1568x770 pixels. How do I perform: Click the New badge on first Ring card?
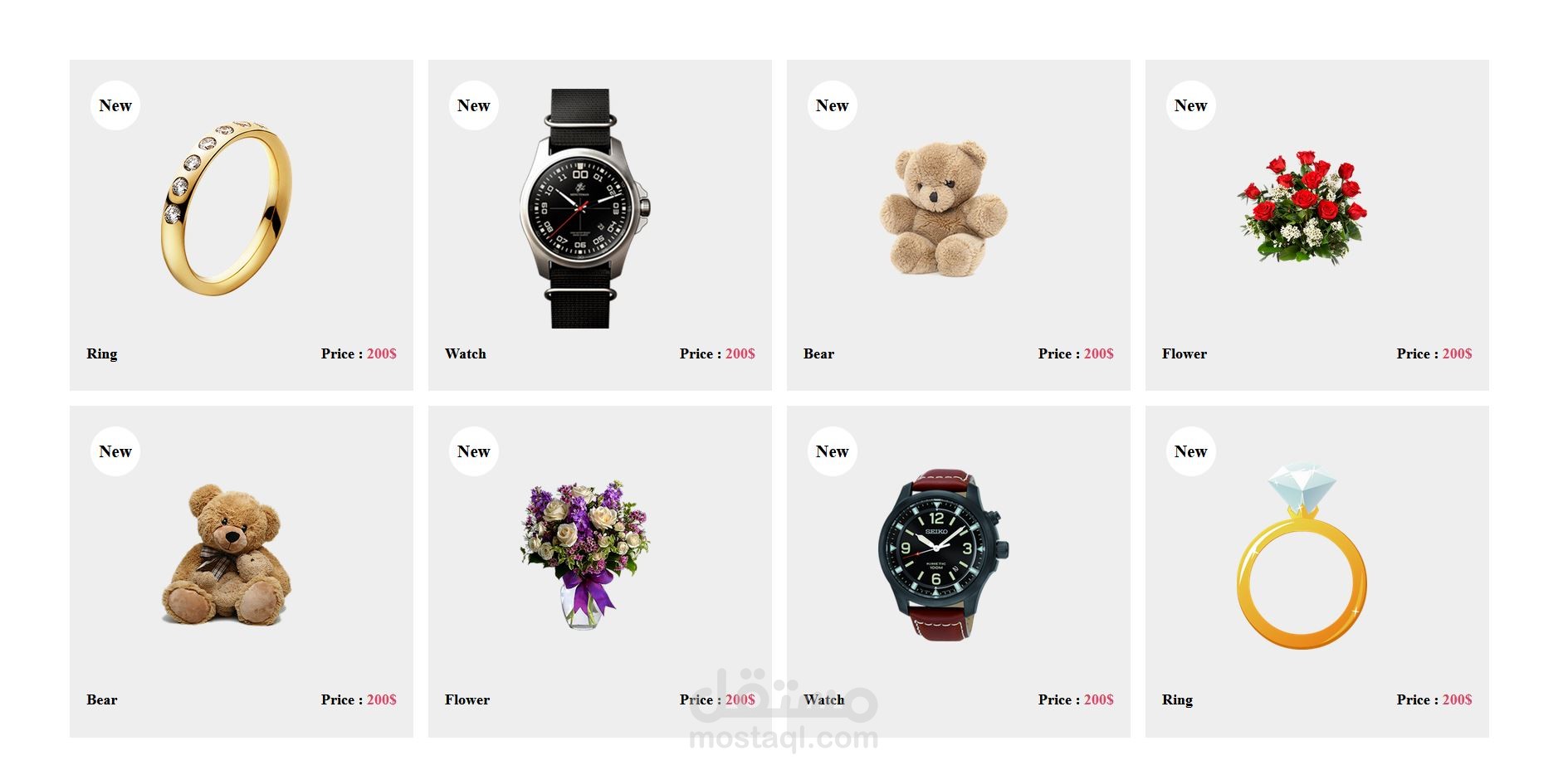pos(115,105)
